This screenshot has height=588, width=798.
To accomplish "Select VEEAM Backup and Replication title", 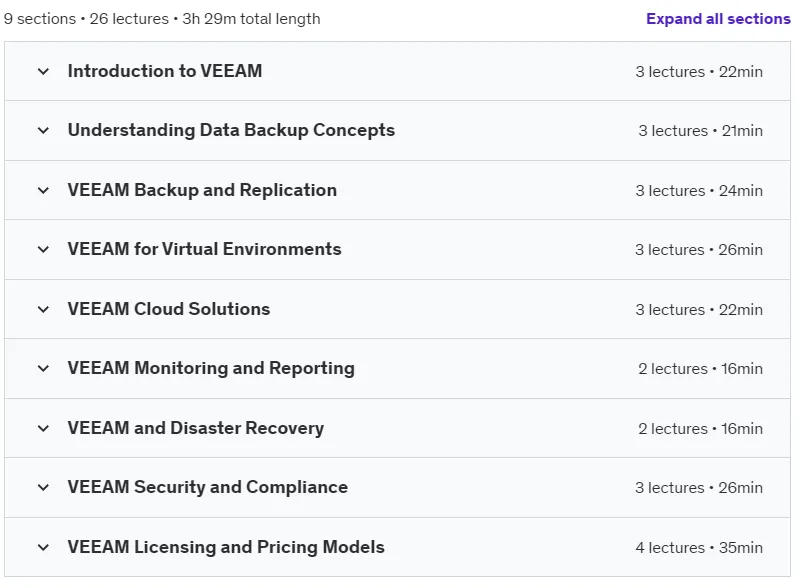I will point(202,190).
